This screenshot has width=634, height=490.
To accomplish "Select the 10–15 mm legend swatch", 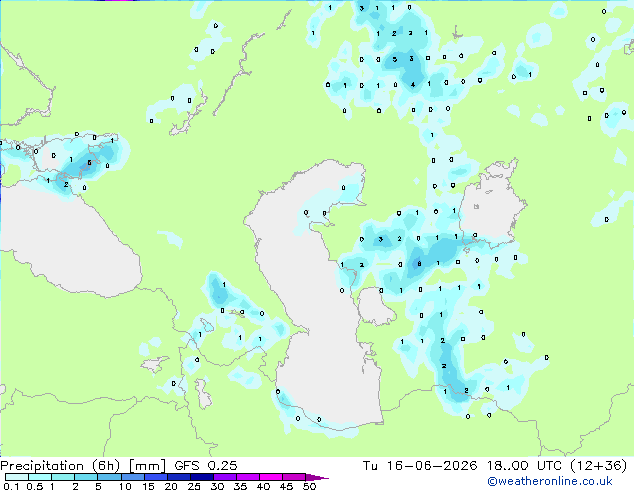I will 133,477.
